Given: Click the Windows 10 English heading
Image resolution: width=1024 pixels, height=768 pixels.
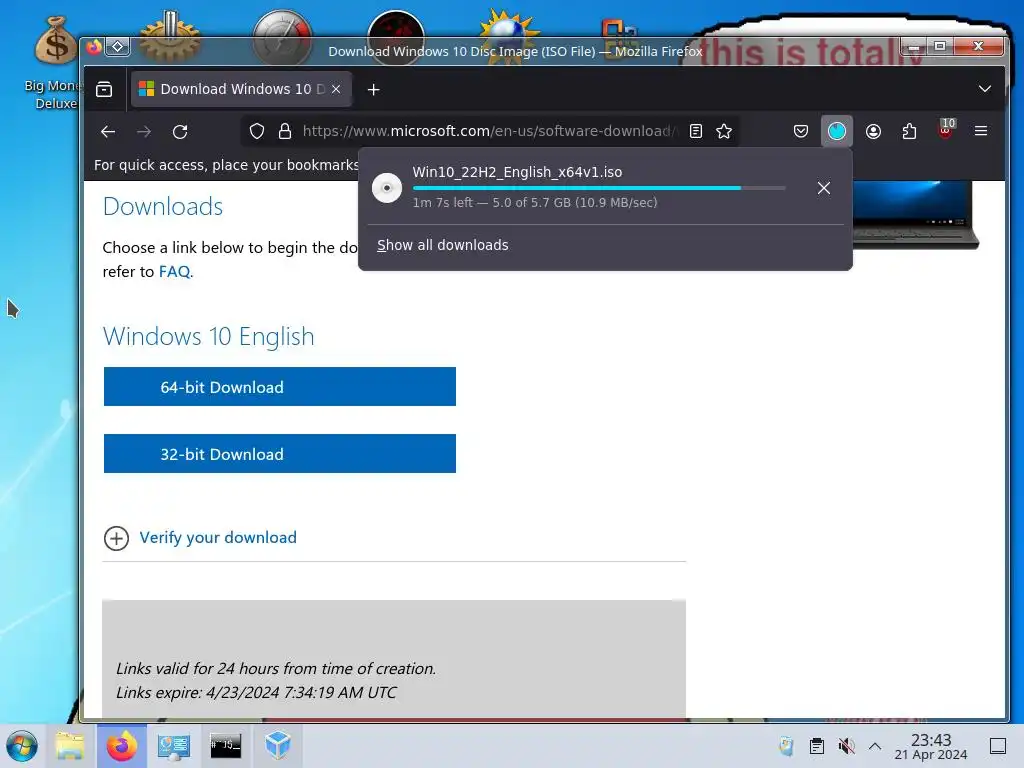Looking at the screenshot, I should click(208, 336).
